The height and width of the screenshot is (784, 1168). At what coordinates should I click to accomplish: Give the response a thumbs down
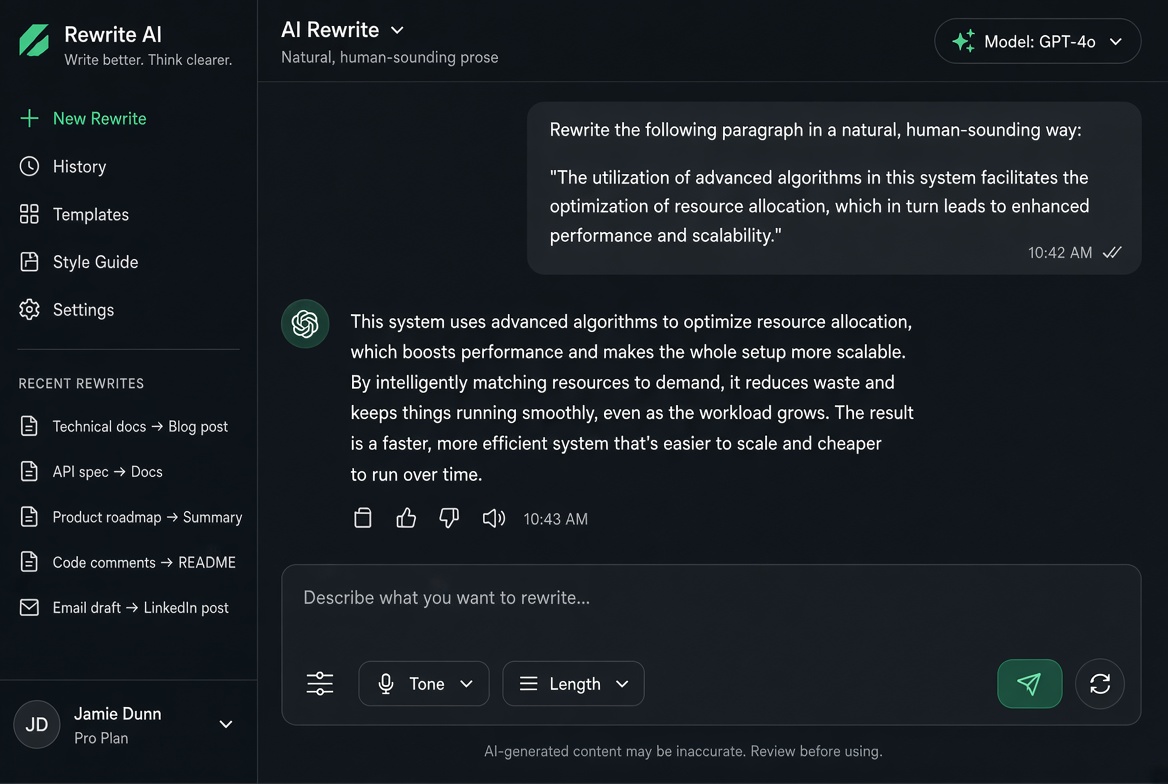pyautogui.click(x=449, y=518)
